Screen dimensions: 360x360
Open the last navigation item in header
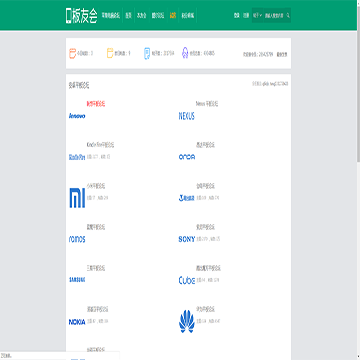(188, 15)
